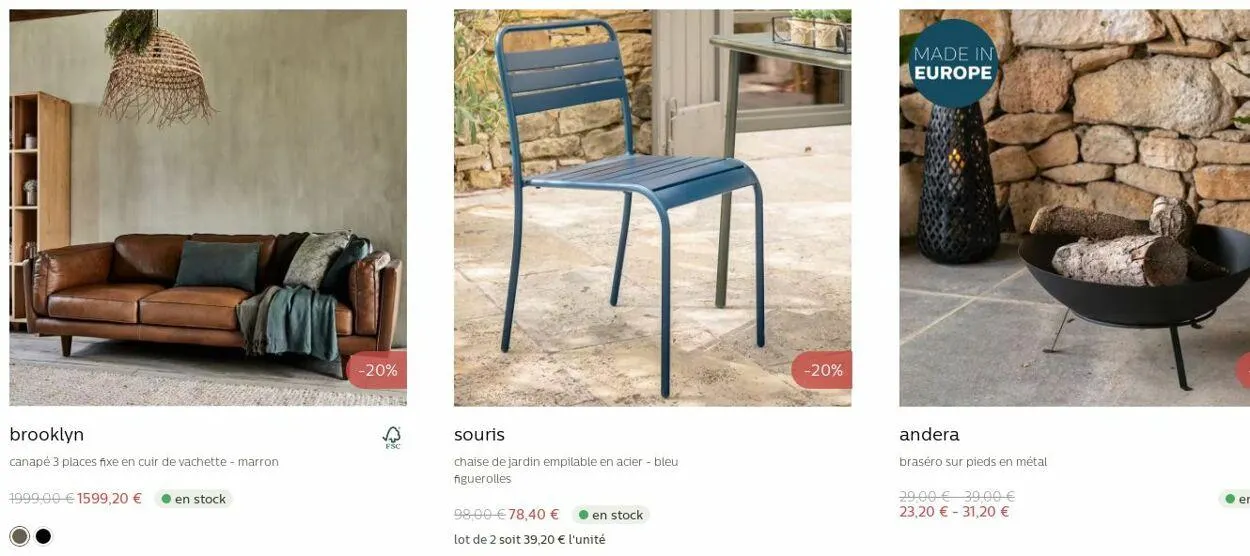Viewport: 1250px width, 556px height.
Task: Click the Made in Europe badge
Action: [x=953, y=63]
